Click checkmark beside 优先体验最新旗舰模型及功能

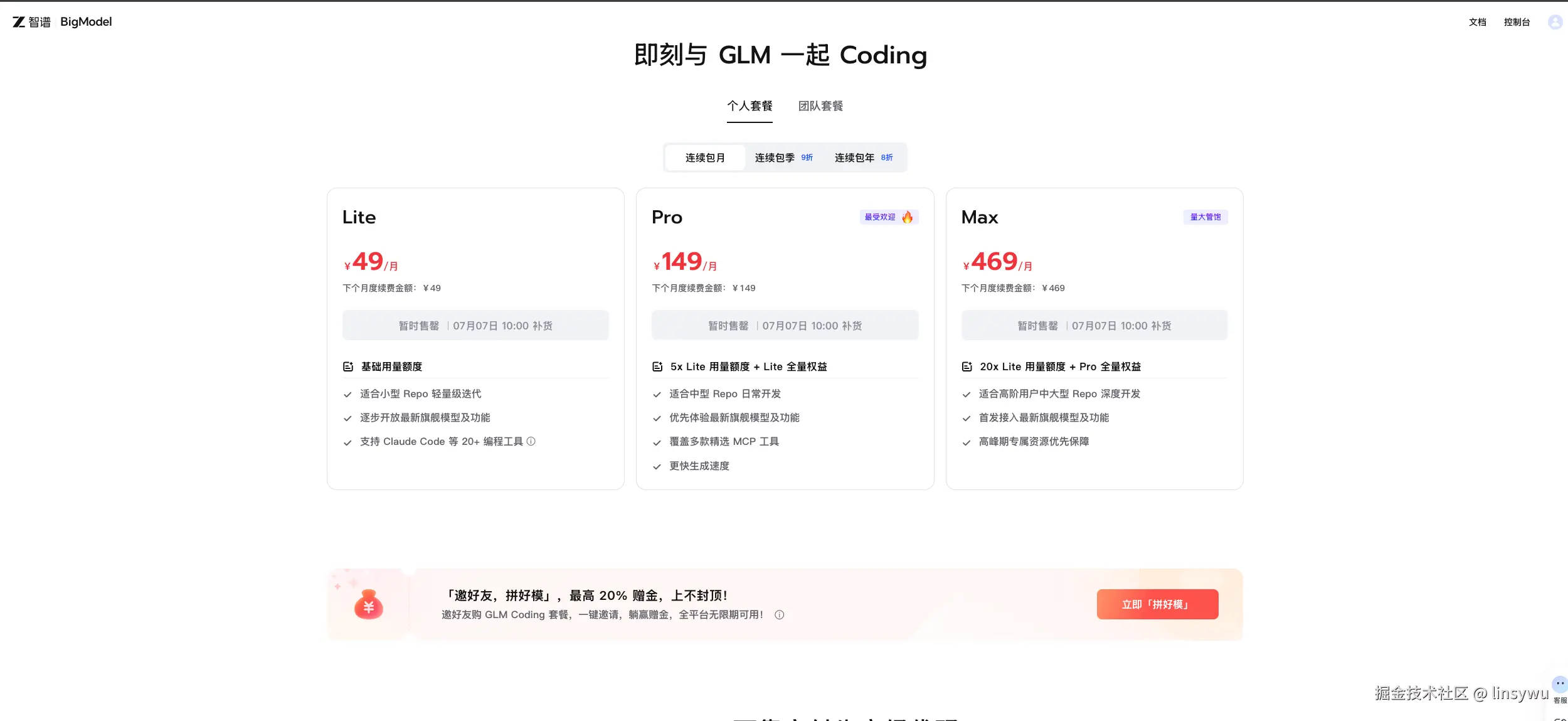coord(657,419)
